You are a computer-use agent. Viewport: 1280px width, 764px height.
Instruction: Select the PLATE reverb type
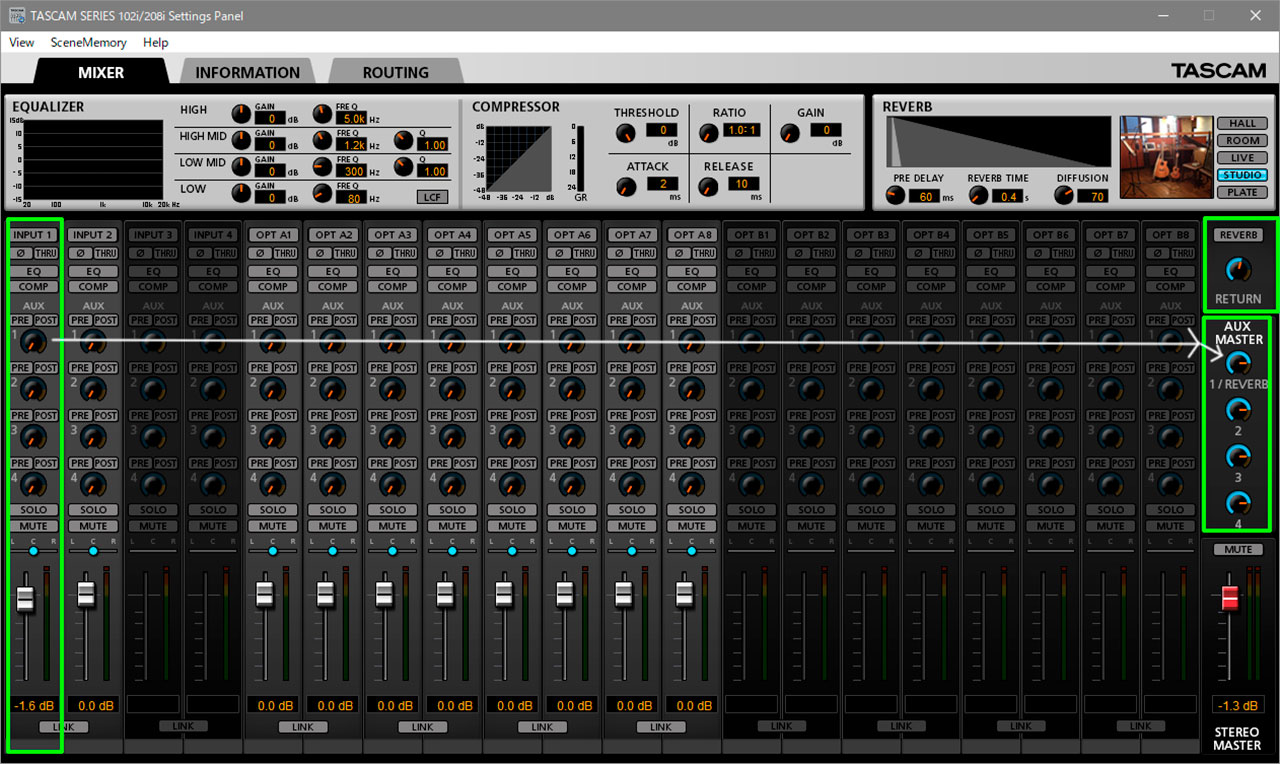(1242, 192)
